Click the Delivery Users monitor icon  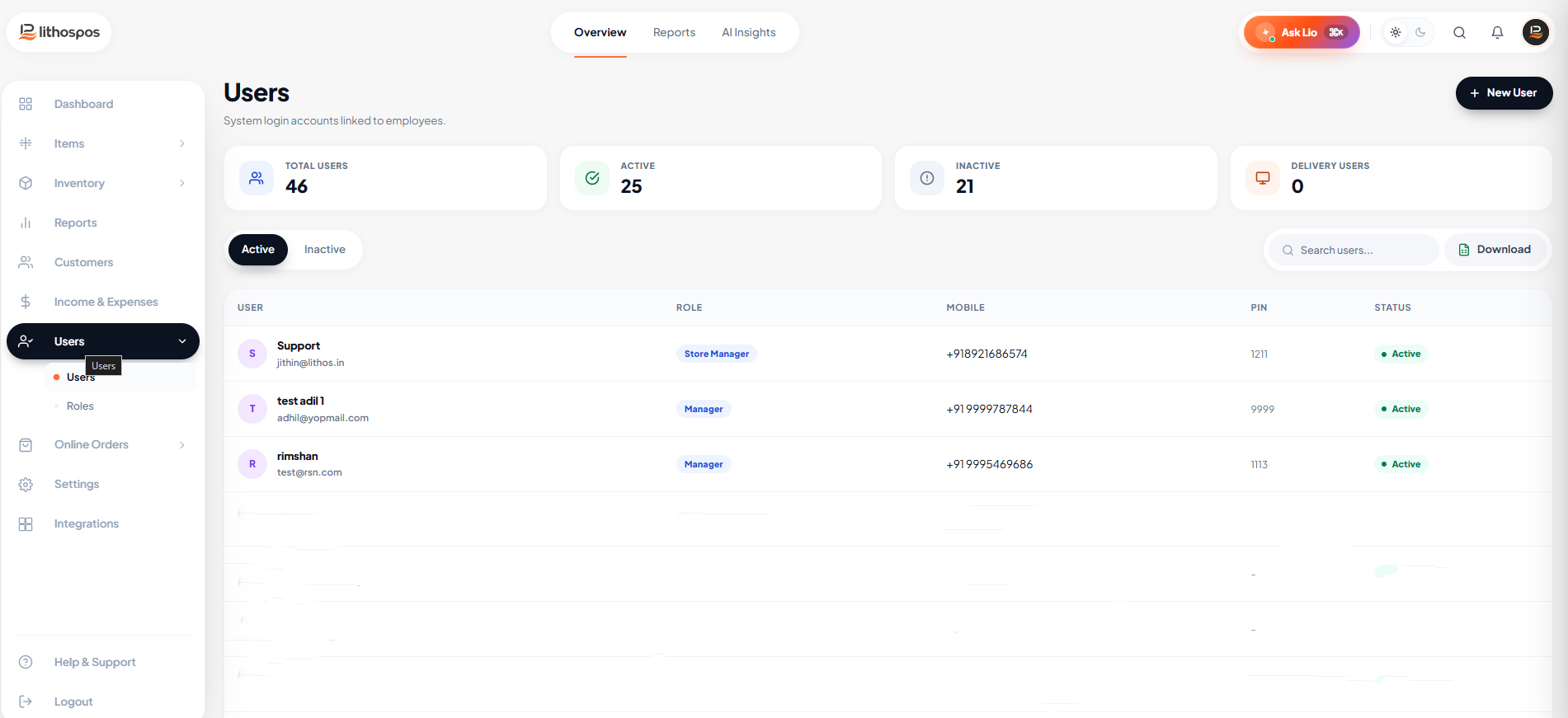coord(1263,178)
